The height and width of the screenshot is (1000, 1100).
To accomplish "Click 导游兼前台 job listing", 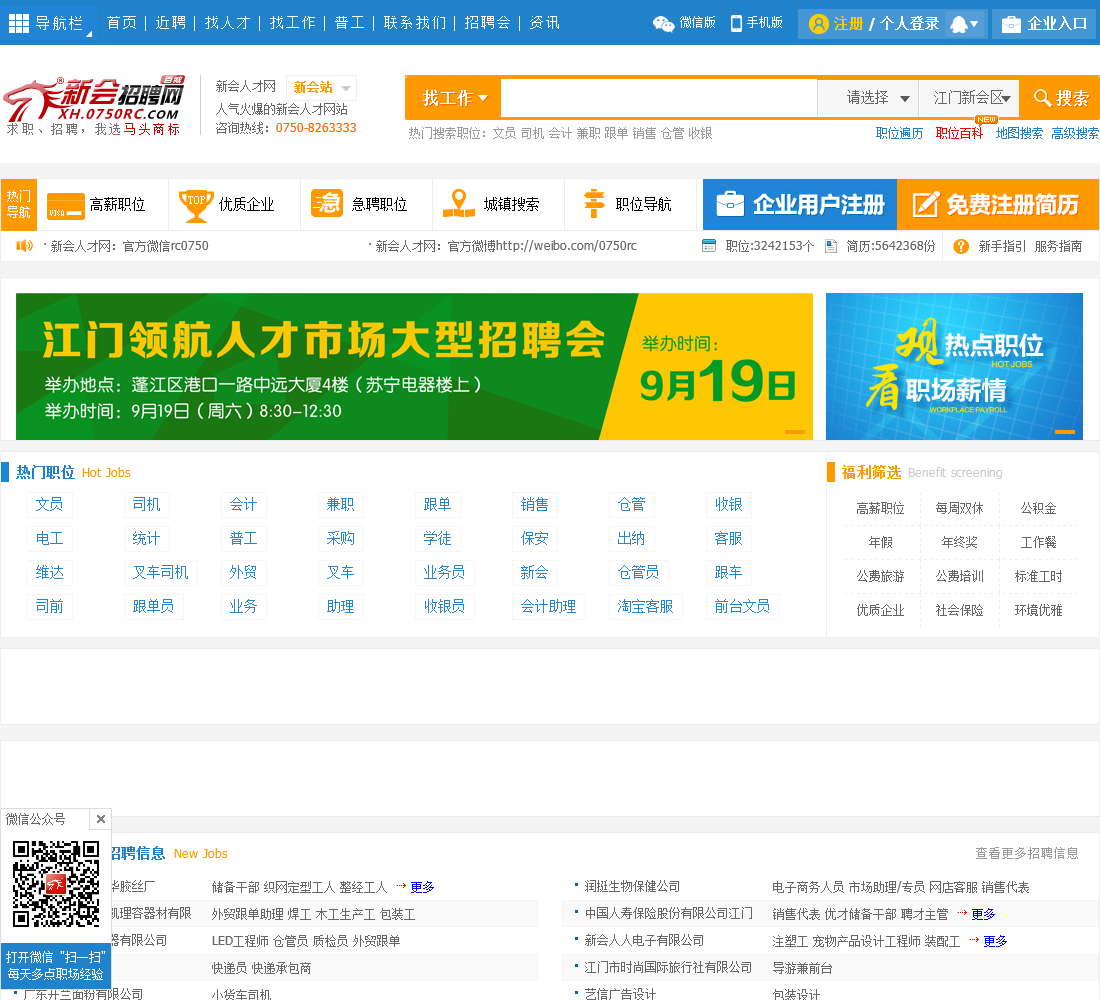I will (802, 968).
